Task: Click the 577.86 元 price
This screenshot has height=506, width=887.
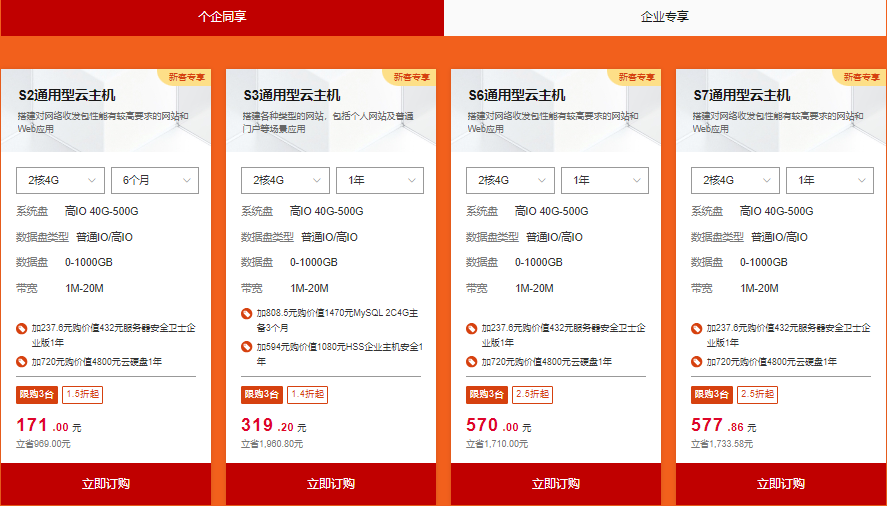Action: [x=724, y=425]
